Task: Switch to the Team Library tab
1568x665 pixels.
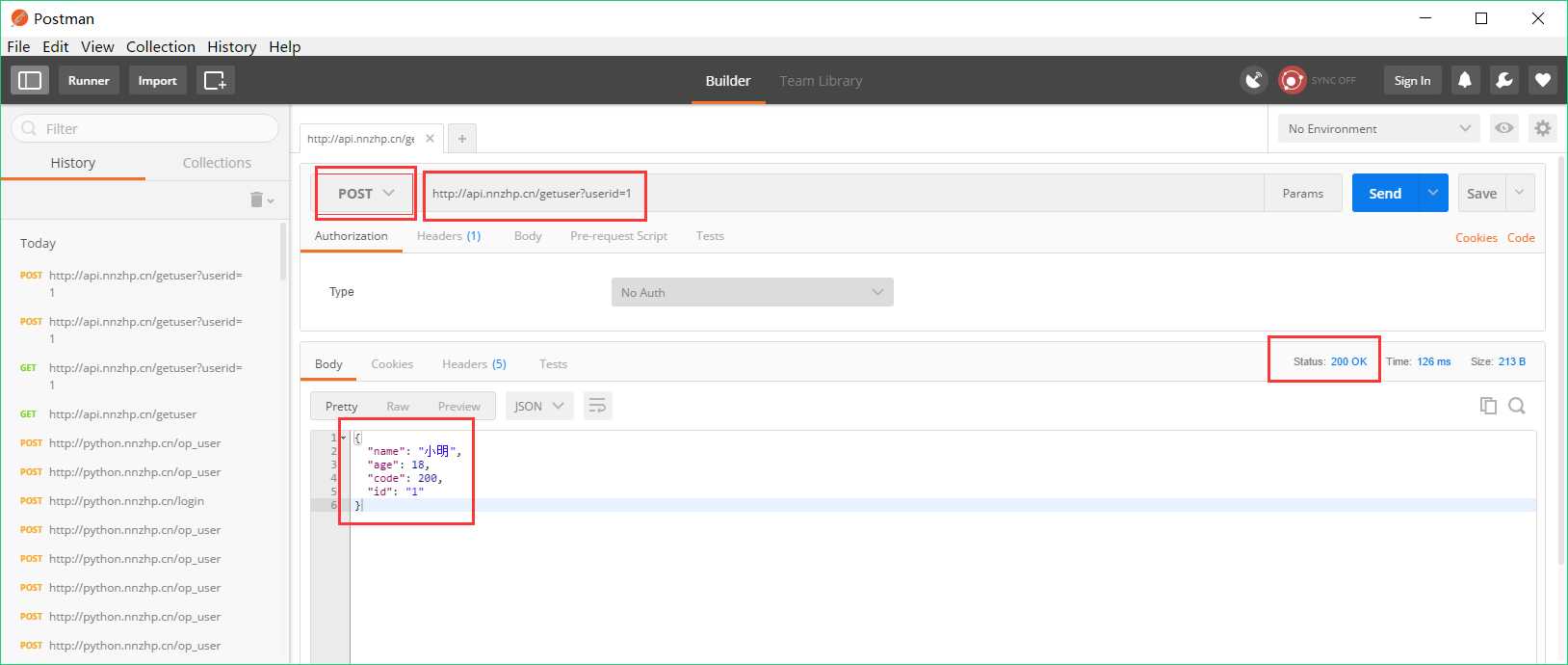Action: pos(821,81)
